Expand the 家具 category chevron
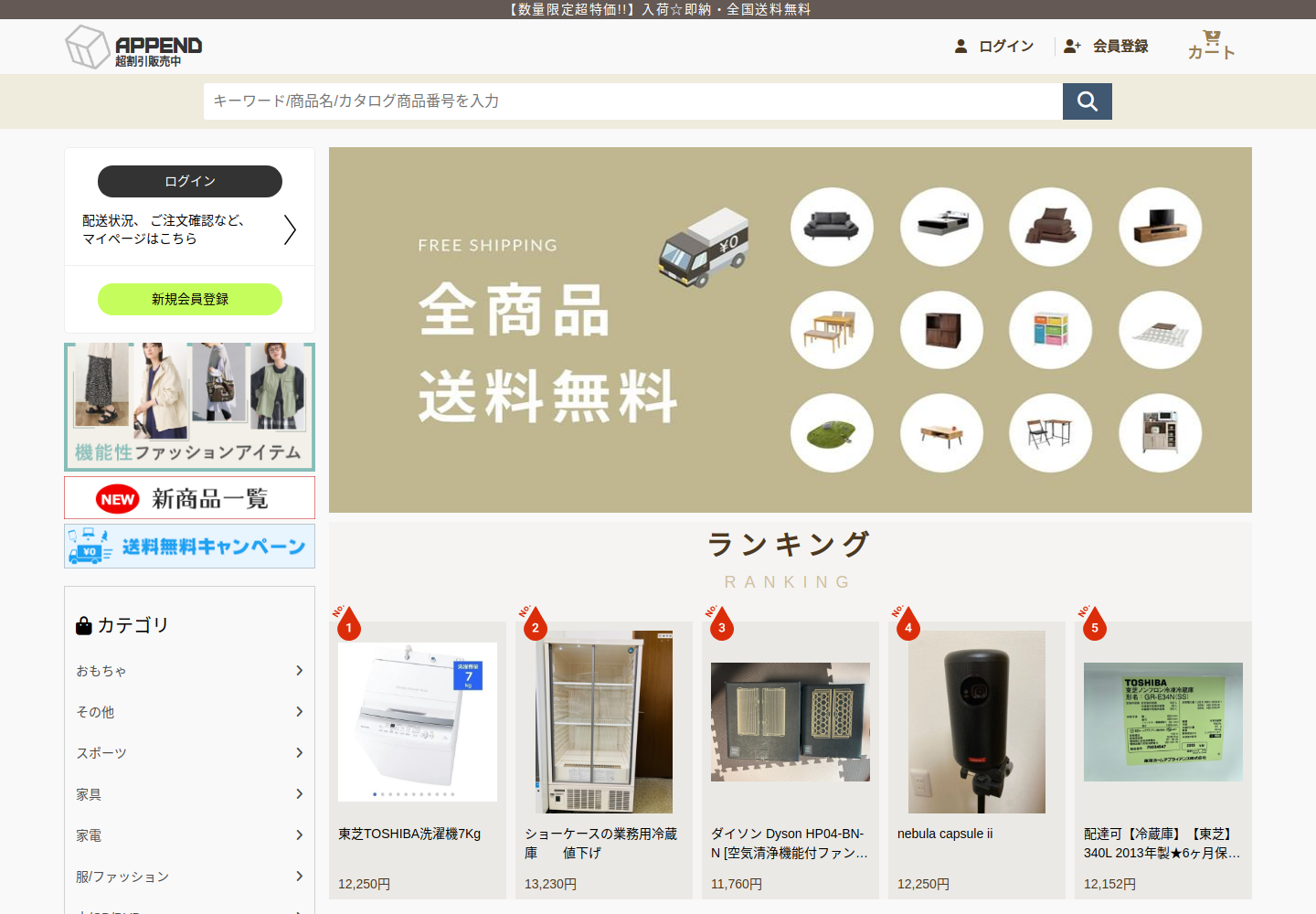Image resolution: width=1316 pixels, height=914 pixels. (299, 794)
